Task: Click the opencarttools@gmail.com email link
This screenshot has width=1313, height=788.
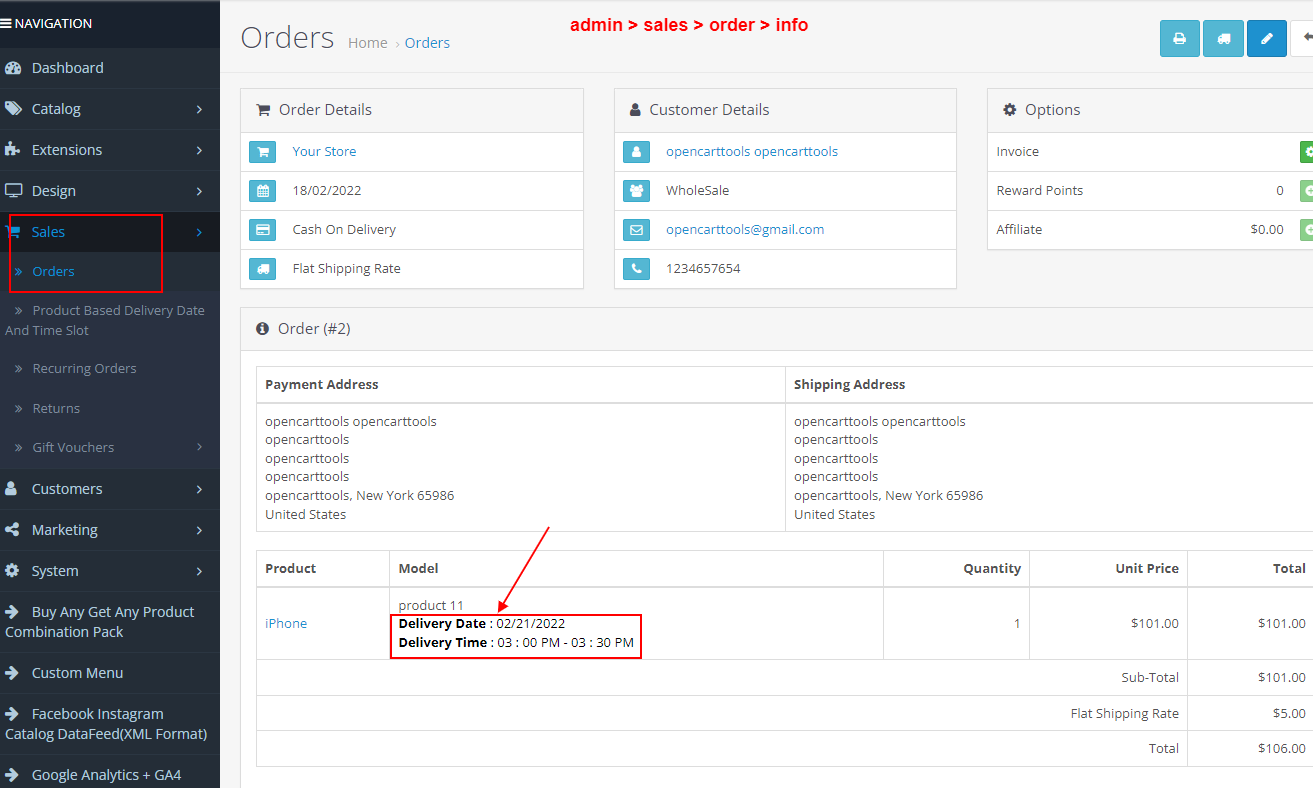Action: point(744,229)
